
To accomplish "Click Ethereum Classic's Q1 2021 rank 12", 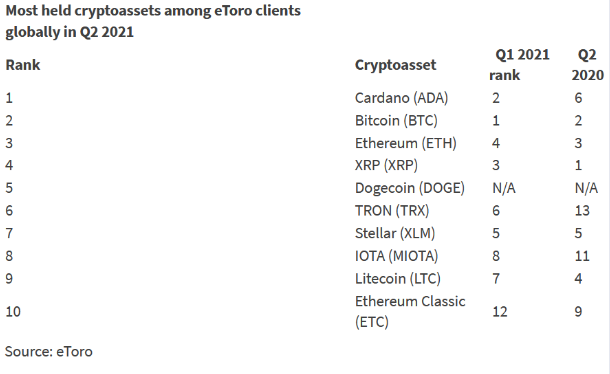I will tap(500, 312).
